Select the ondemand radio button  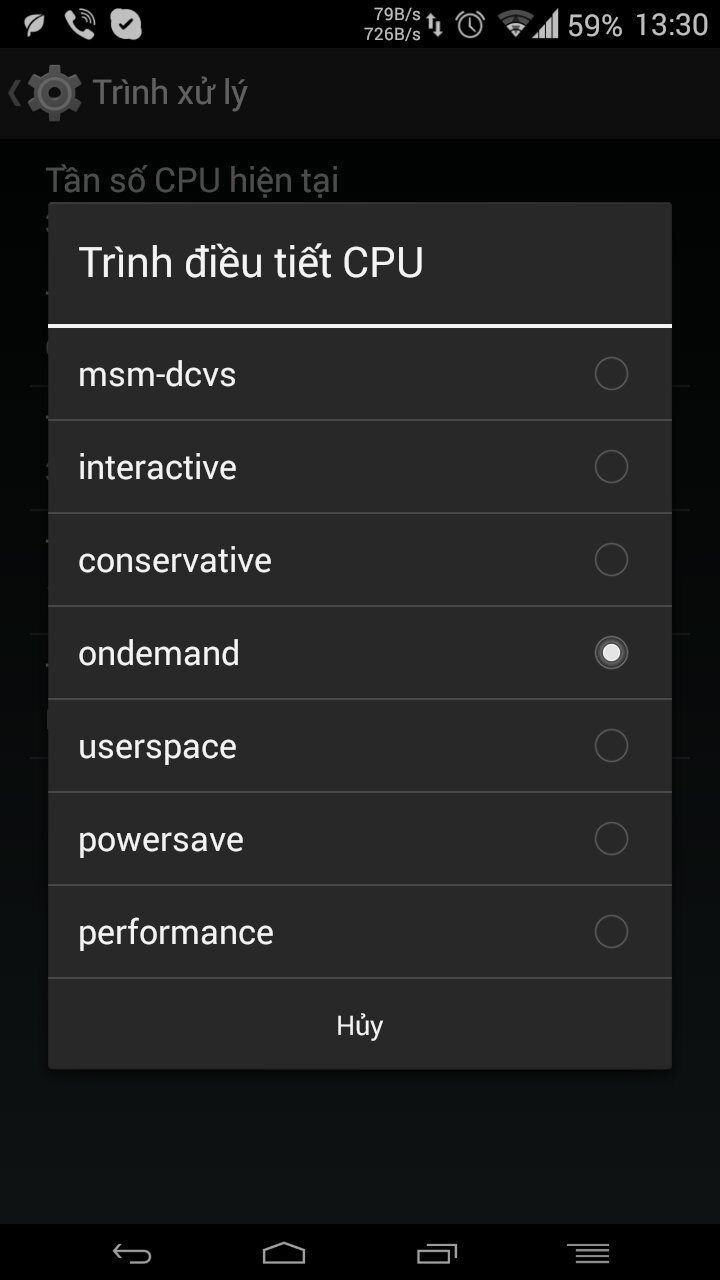[611, 653]
